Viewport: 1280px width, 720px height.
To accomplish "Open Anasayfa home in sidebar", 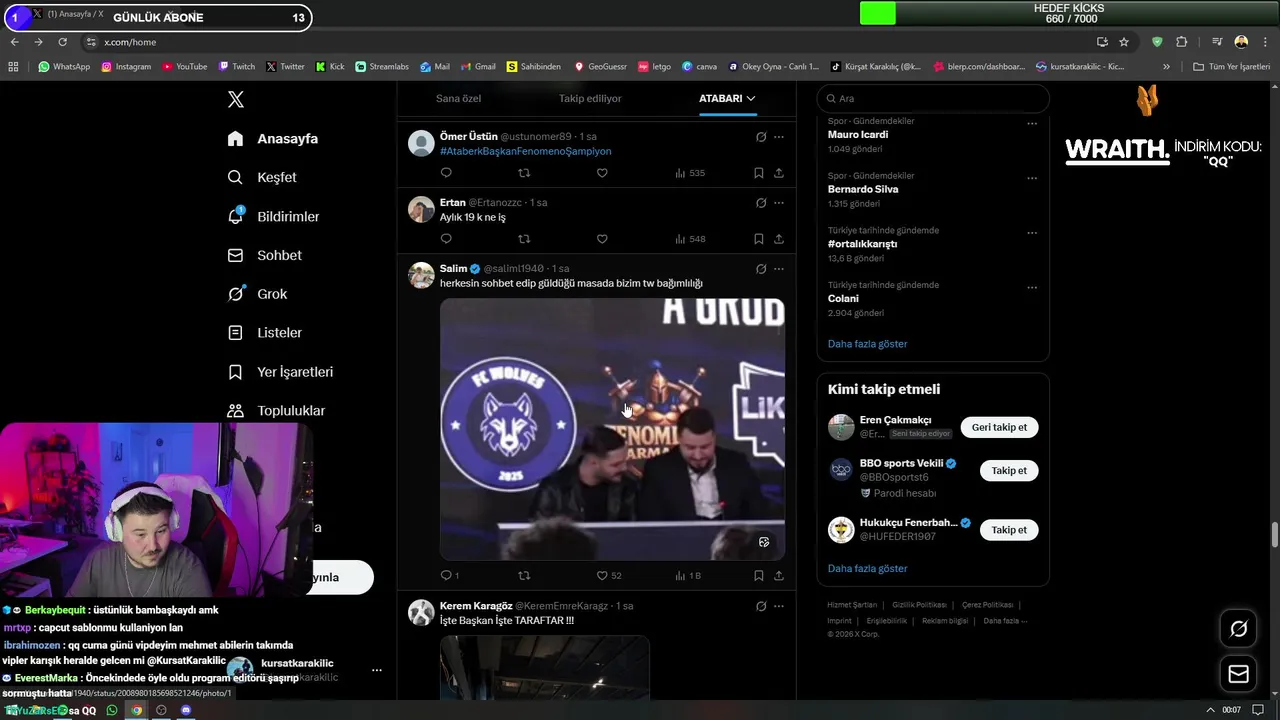I will click(x=273, y=139).
